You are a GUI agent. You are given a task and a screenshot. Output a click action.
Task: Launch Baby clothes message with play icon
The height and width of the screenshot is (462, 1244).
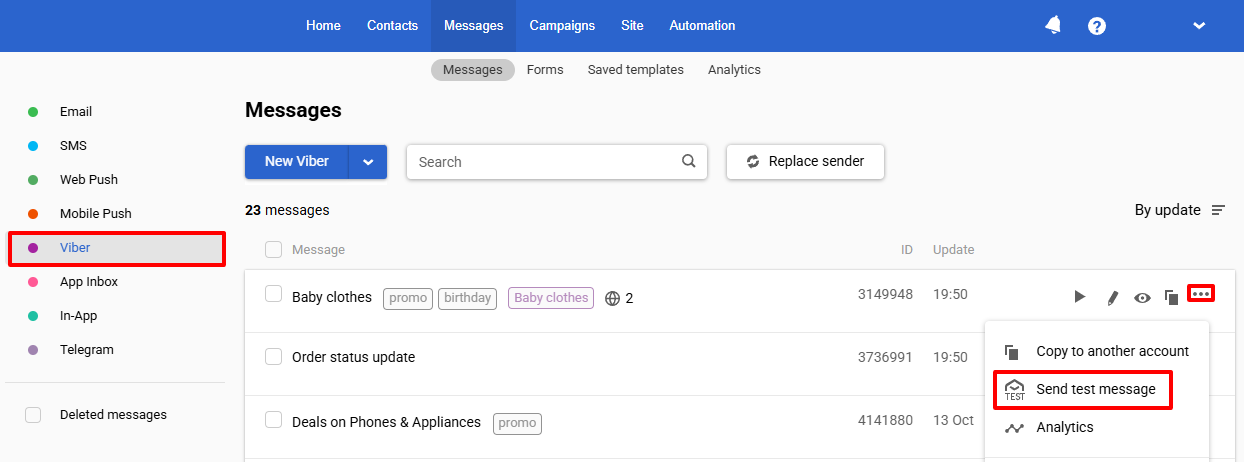point(1079,297)
